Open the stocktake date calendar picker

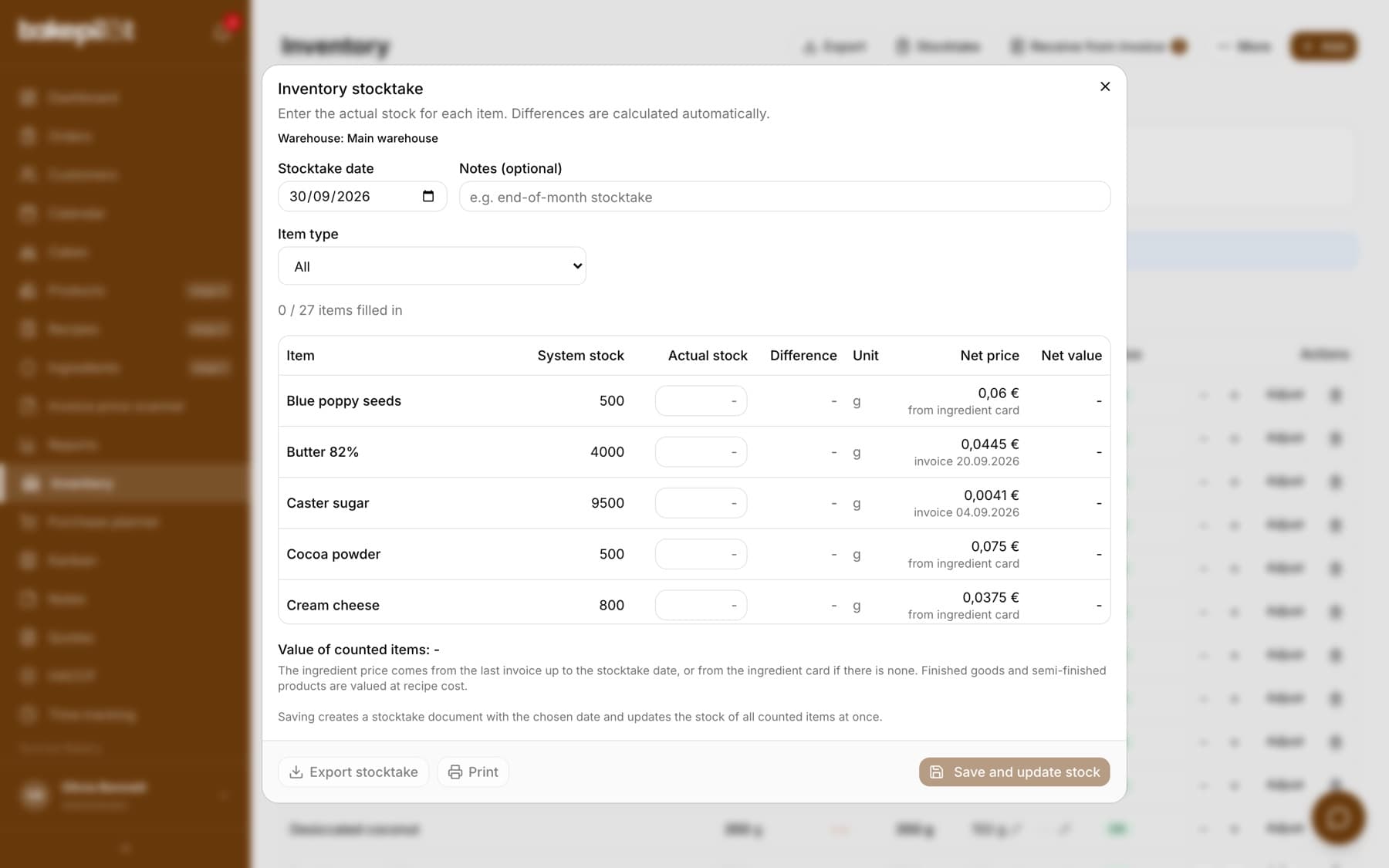(x=428, y=196)
